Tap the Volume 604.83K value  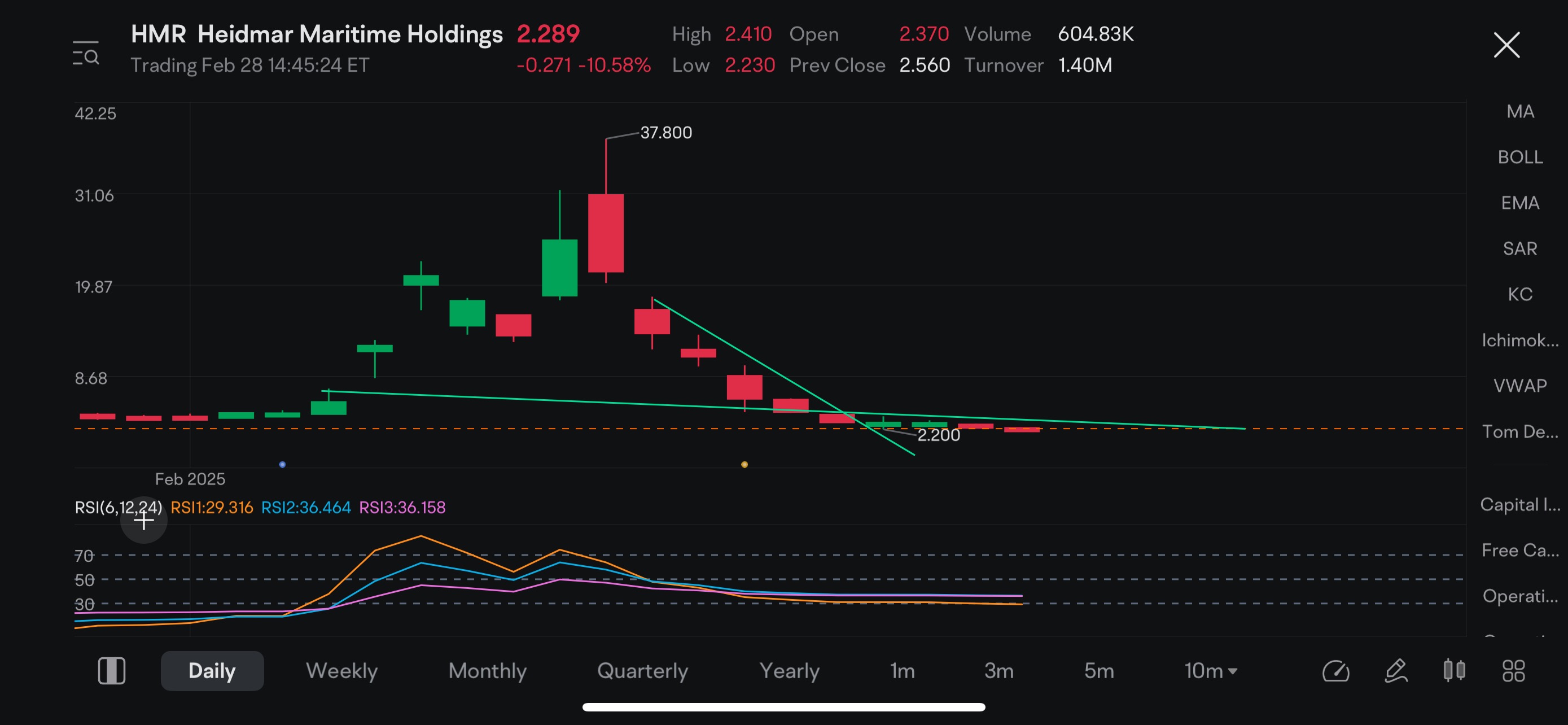tap(1096, 34)
